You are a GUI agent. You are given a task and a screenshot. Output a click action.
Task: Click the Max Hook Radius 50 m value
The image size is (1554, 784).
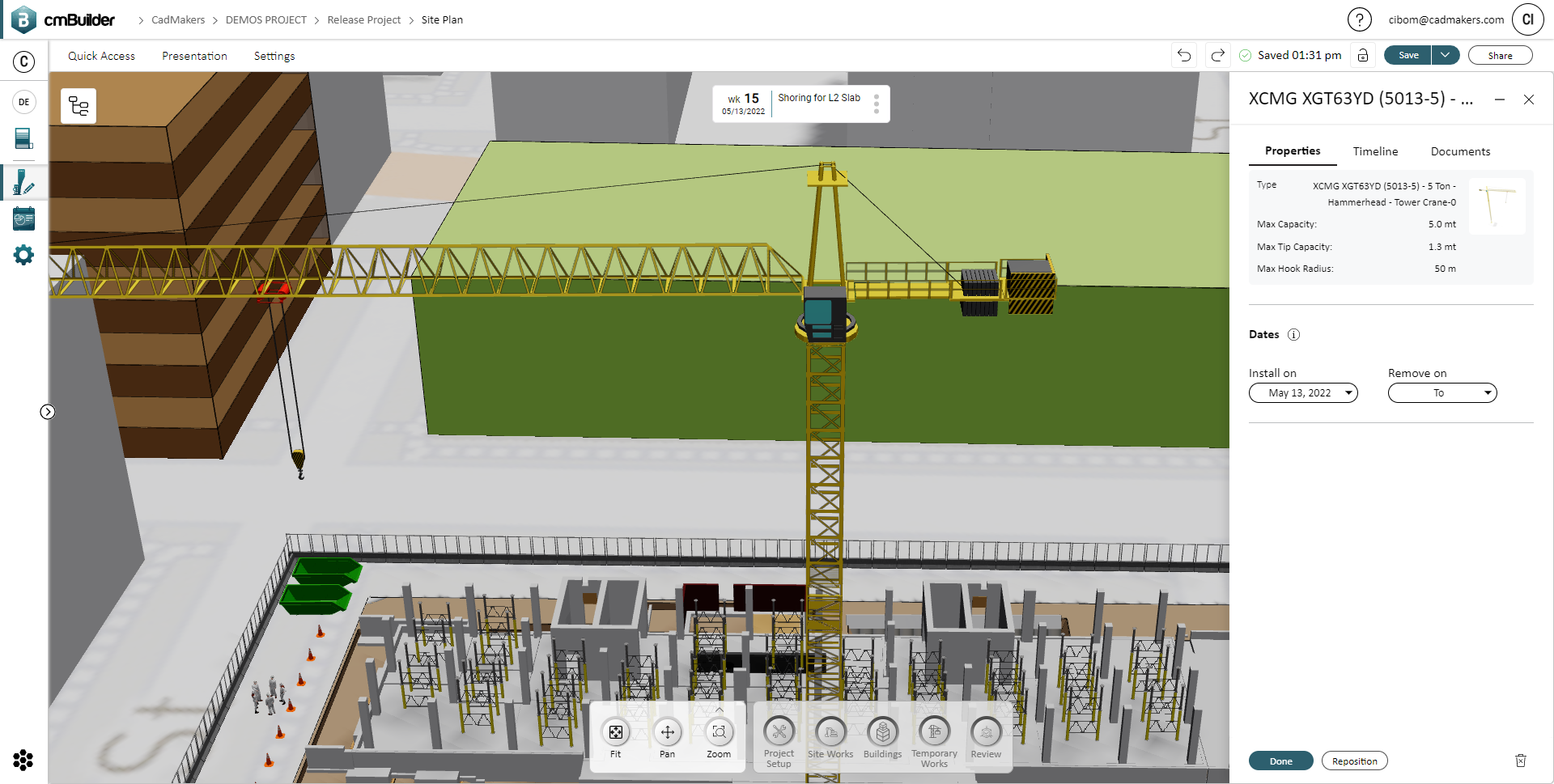[x=1445, y=269]
